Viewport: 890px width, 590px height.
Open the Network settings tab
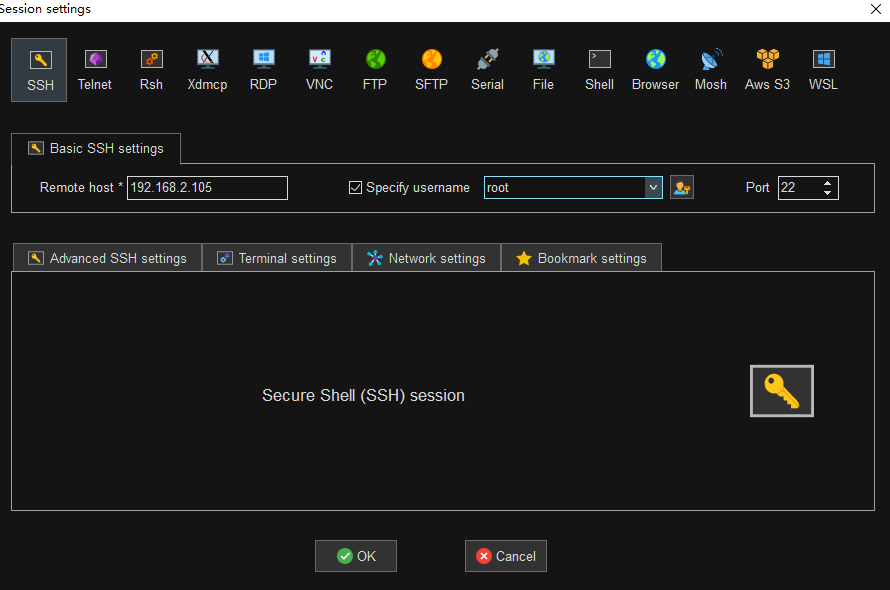[x=426, y=258]
